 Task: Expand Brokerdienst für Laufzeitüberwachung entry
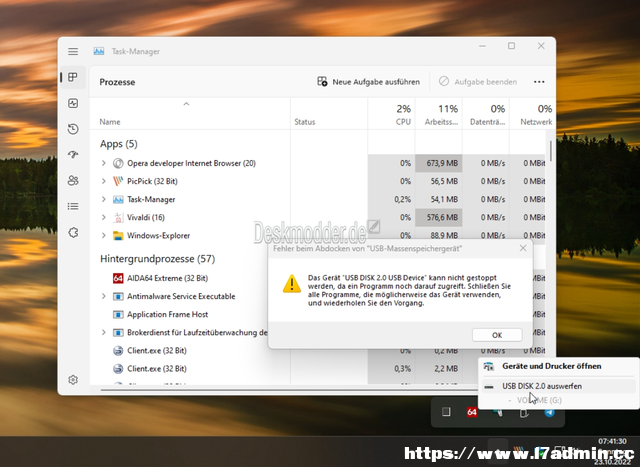(104, 333)
